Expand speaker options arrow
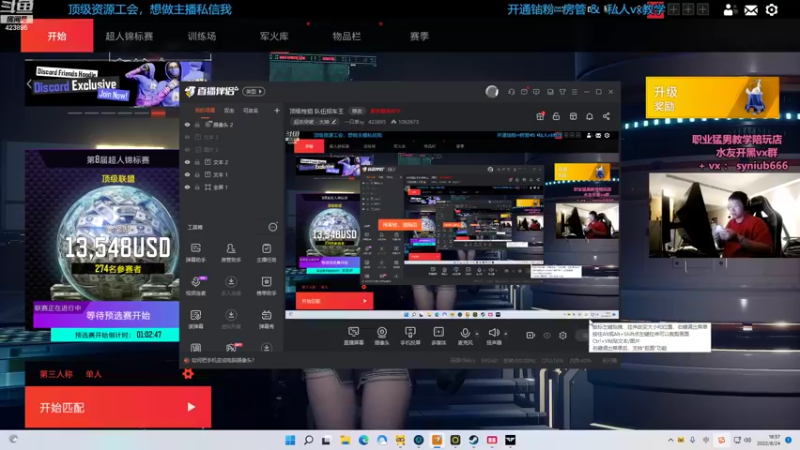Screen dimensions: 800x450 tap(506, 334)
